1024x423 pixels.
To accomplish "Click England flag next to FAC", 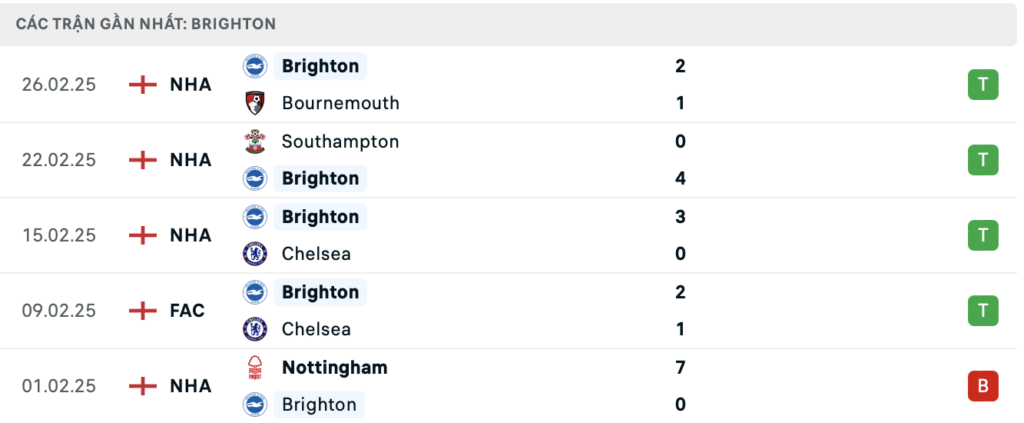I will pyautogui.click(x=143, y=311).
